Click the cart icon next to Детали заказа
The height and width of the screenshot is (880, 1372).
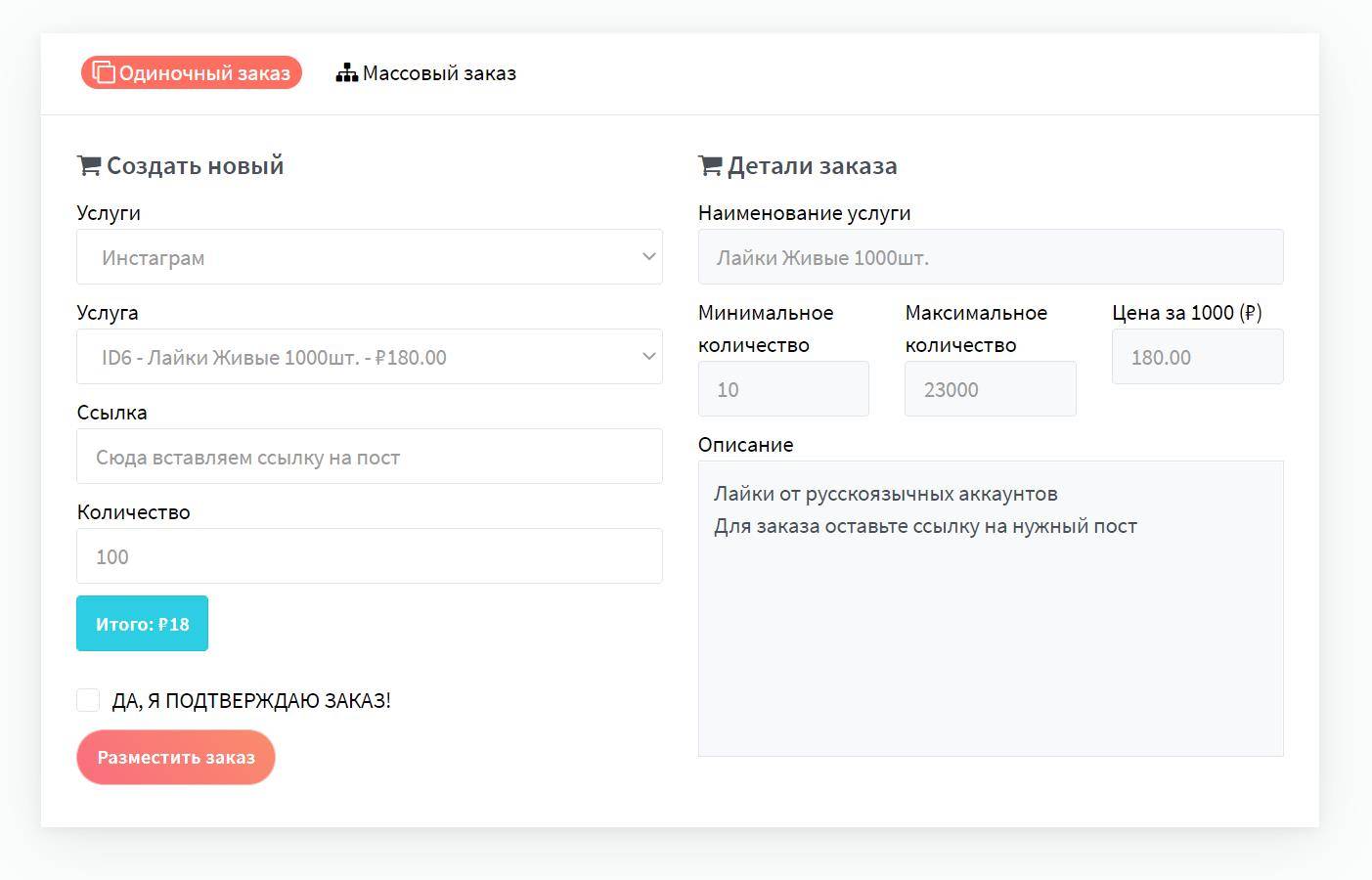coord(710,166)
